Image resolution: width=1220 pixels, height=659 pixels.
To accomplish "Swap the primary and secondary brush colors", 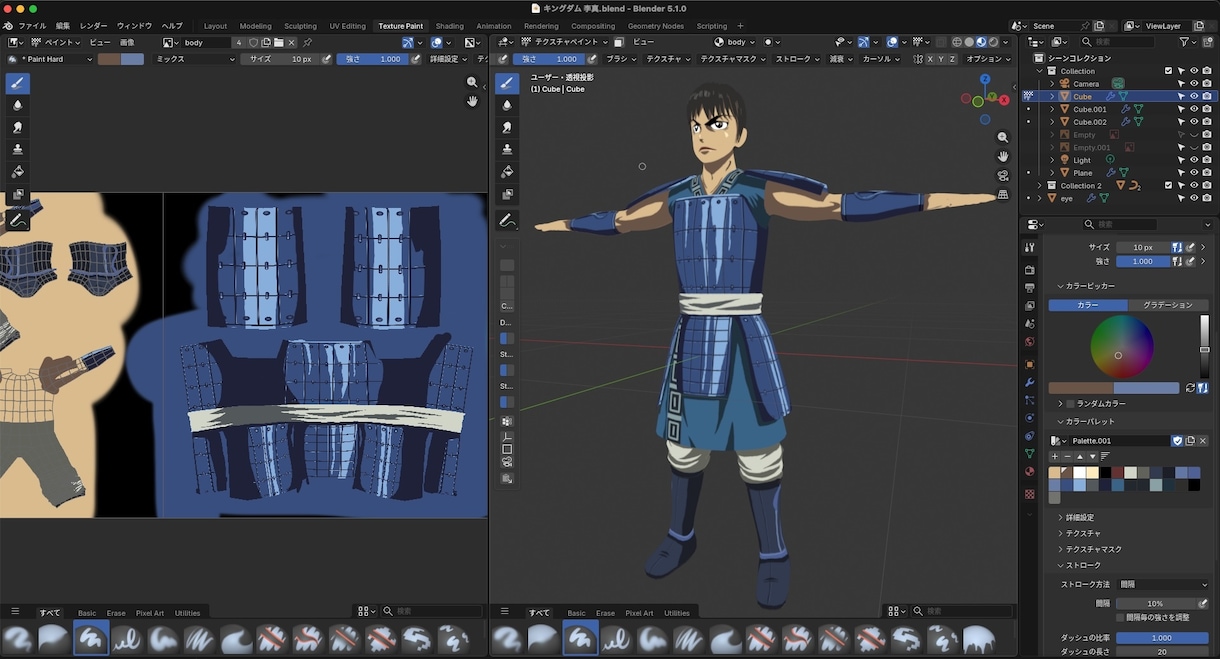I will 1190,388.
